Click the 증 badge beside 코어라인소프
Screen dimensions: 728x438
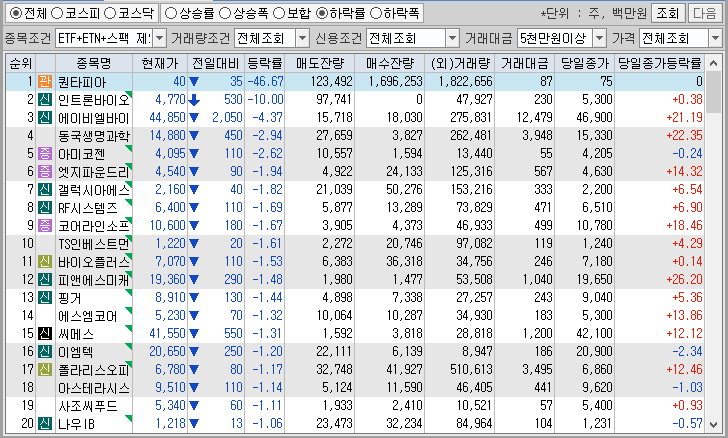(x=45, y=225)
